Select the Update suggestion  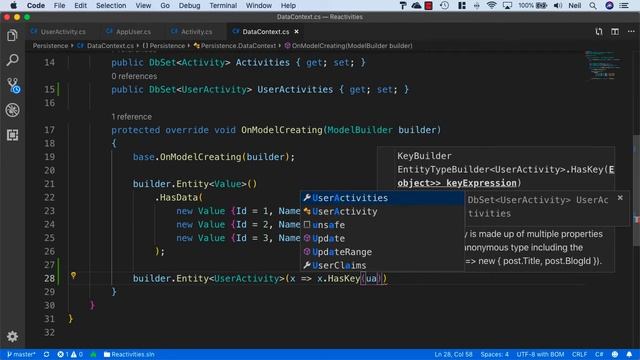[x=382, y=238]
